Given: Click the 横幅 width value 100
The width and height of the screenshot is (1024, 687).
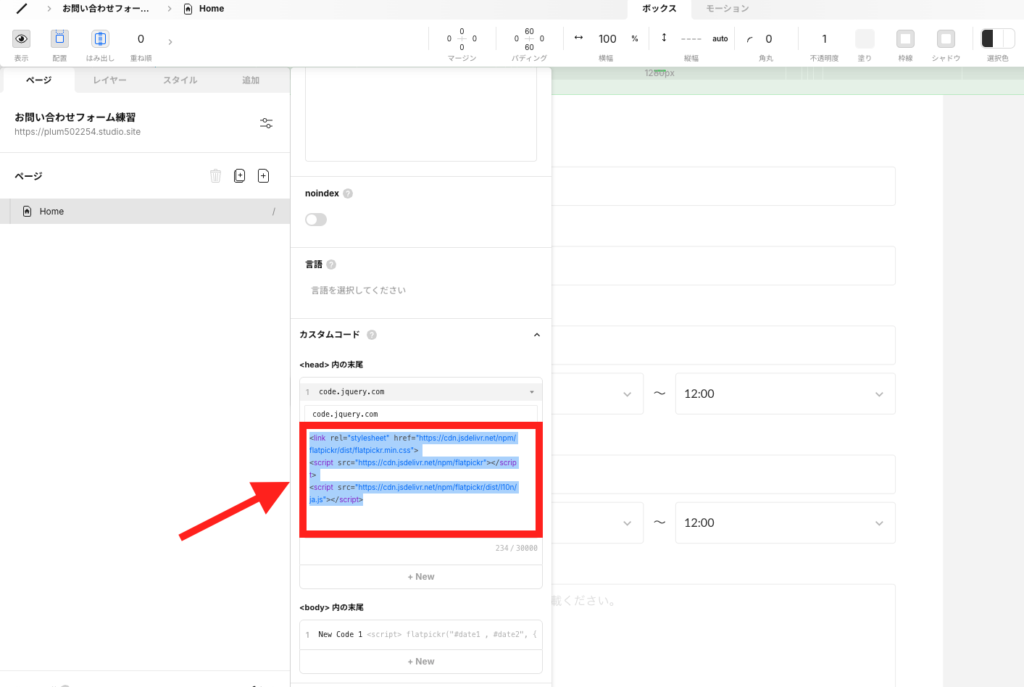Looking at the screenshot, I should coord(607,39).
